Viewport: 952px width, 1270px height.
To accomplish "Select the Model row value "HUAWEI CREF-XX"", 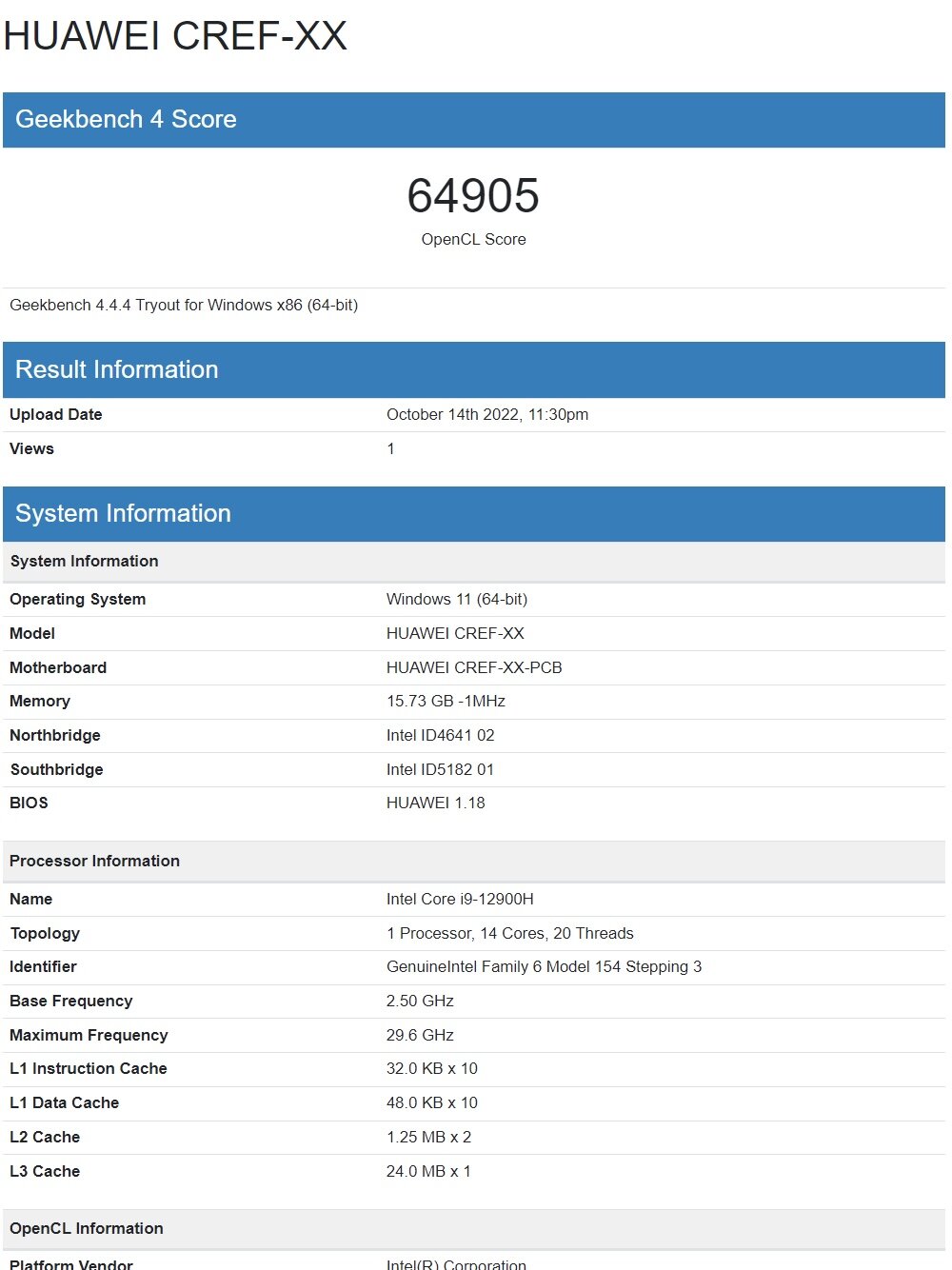I will [x=455, y=634].
